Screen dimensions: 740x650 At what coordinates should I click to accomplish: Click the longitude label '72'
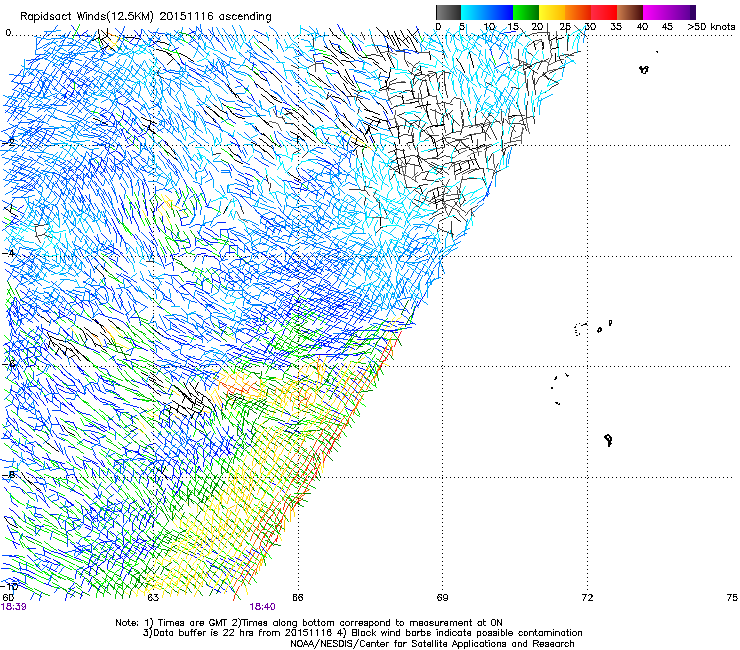587,598
